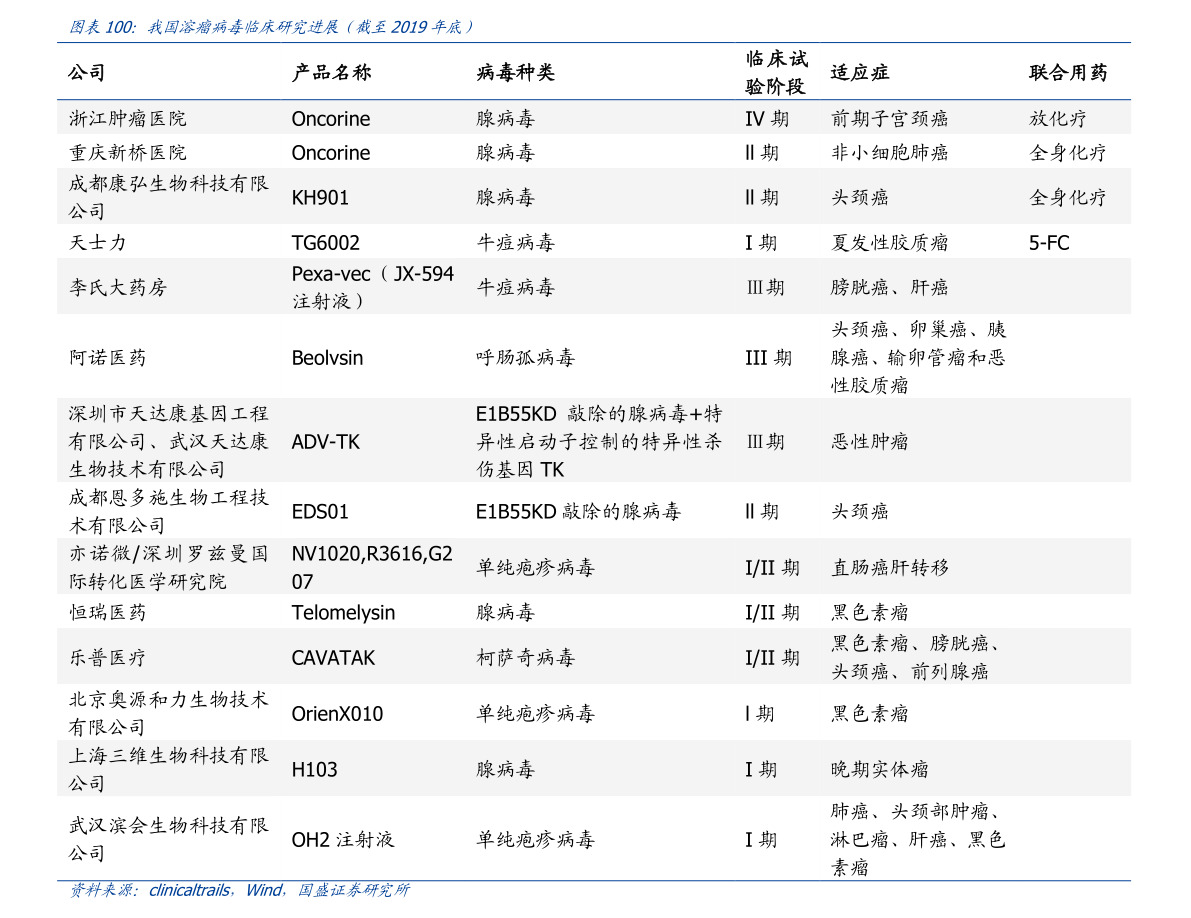Click the cell '恒瑞医药'
This screenshot has height=918, width=1191.
(107, 613)
